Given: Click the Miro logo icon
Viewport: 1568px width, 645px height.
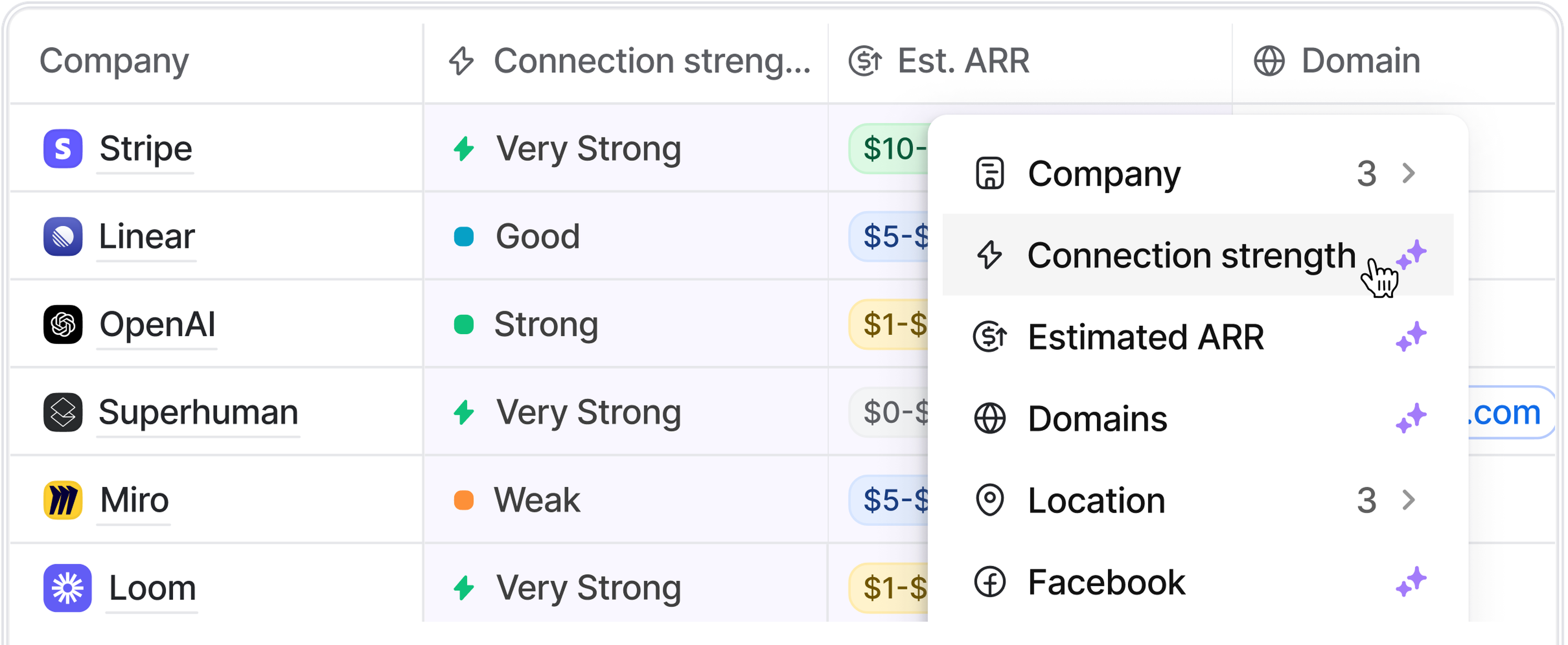Looking at the screenshot, I should tap(63, 500).
